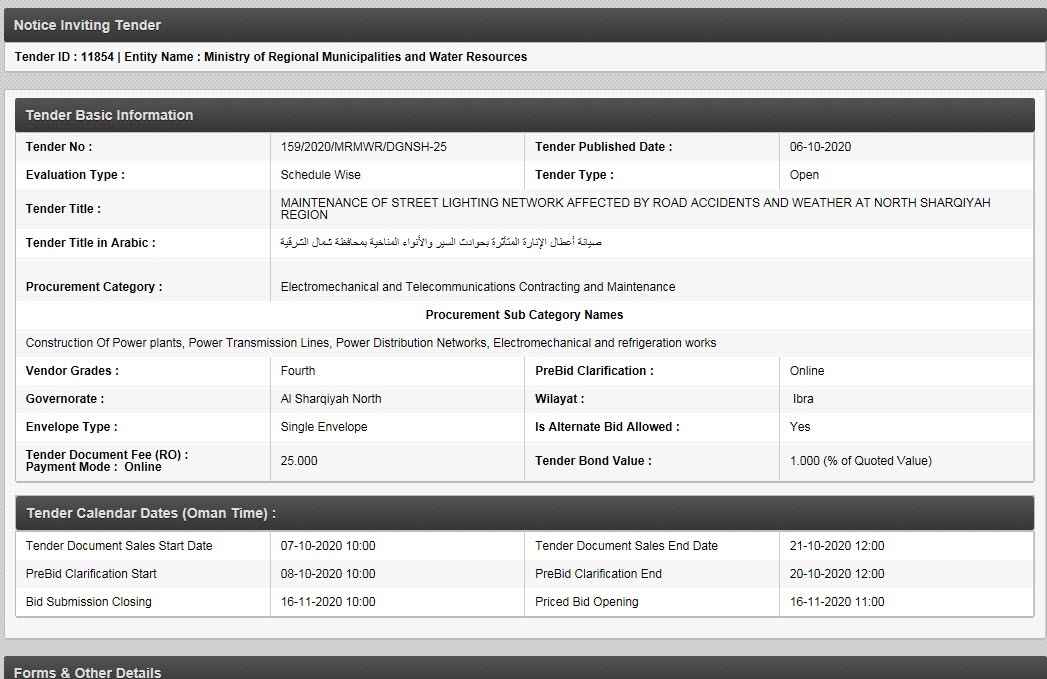This screenshot has width=1047, height=679.
Task: Click the Electromechanical and Telecommunications procurement category value
Action: tap(477, 287)
